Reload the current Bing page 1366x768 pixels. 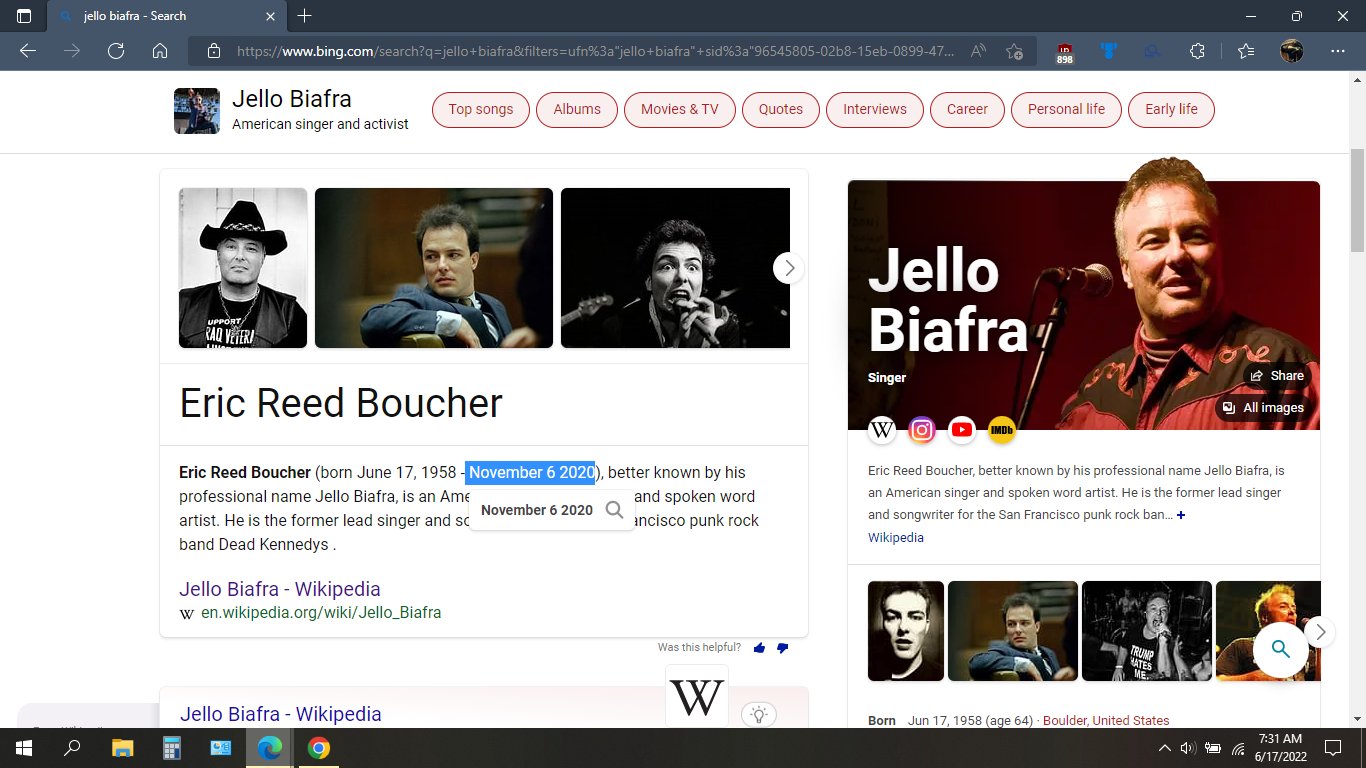click(x=116, y=51)
